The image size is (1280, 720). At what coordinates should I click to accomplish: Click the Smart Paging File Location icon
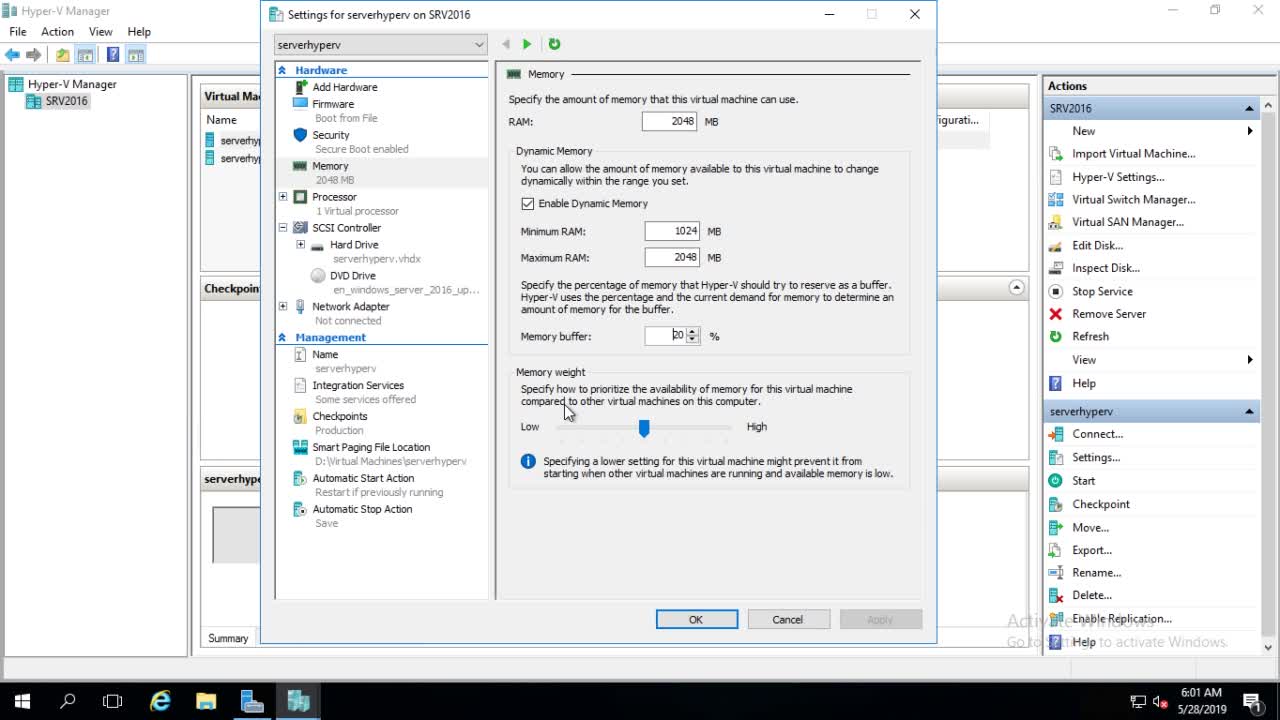click(x=300, y=447)
